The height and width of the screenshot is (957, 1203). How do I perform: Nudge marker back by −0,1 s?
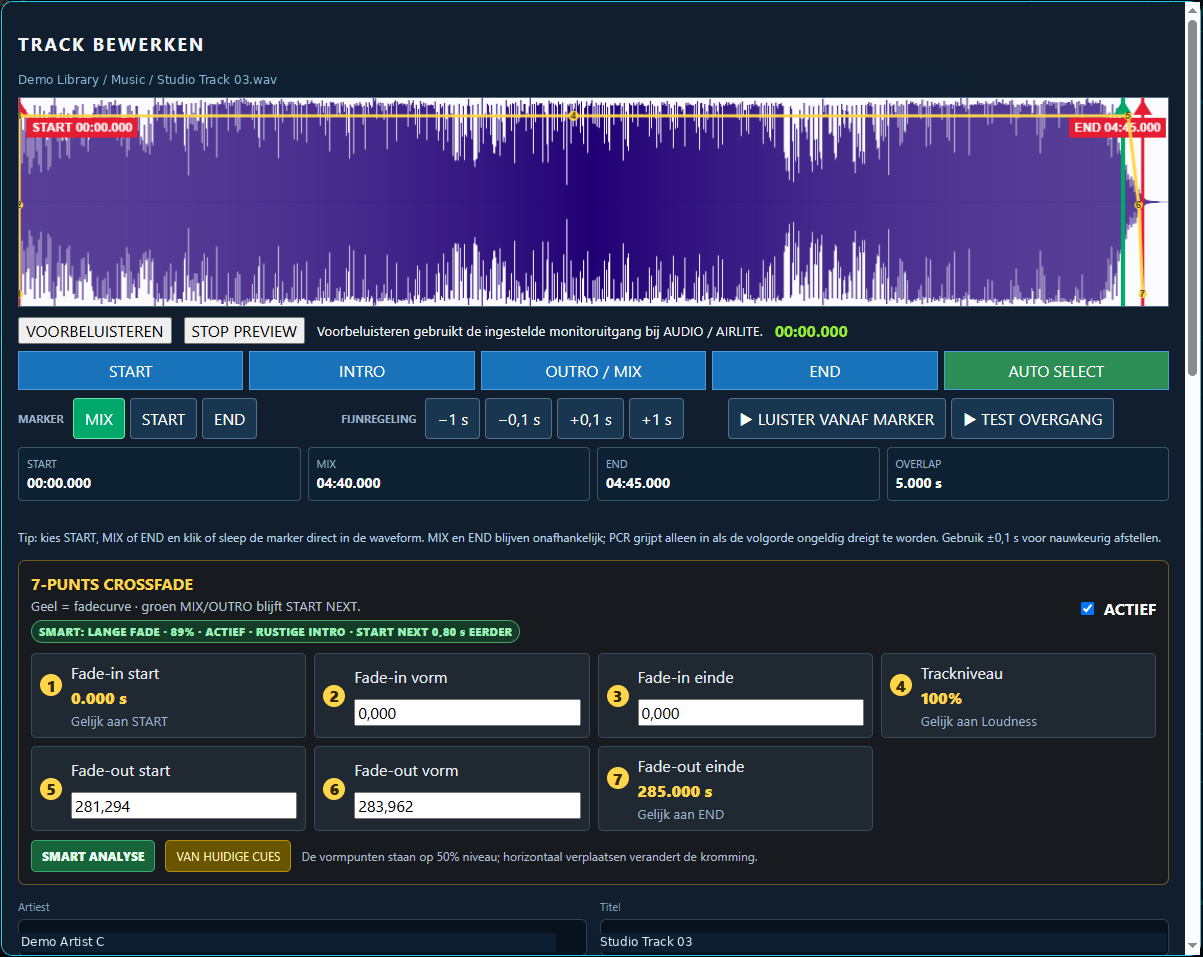518,419
